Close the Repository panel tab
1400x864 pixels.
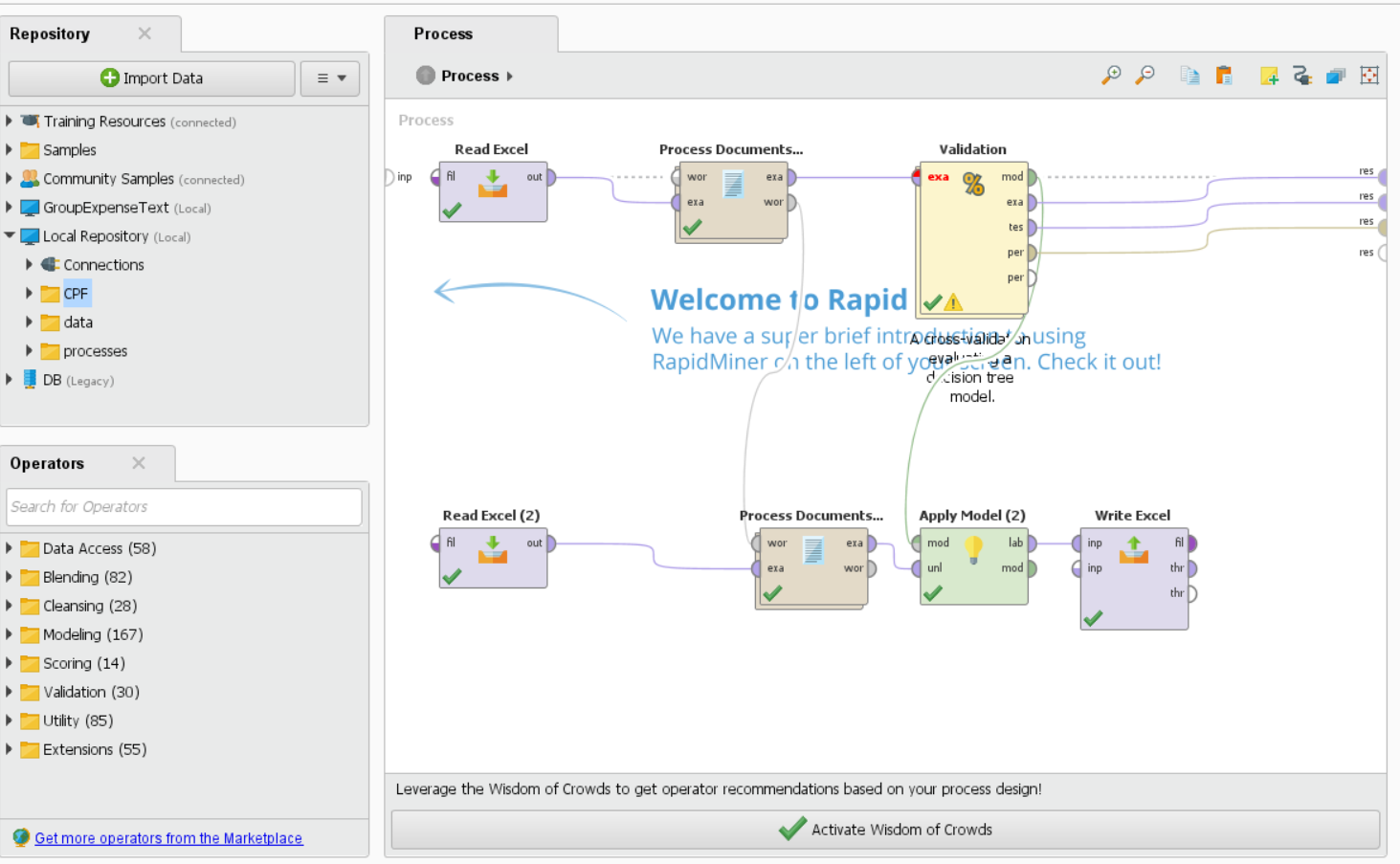coord(144,33)
